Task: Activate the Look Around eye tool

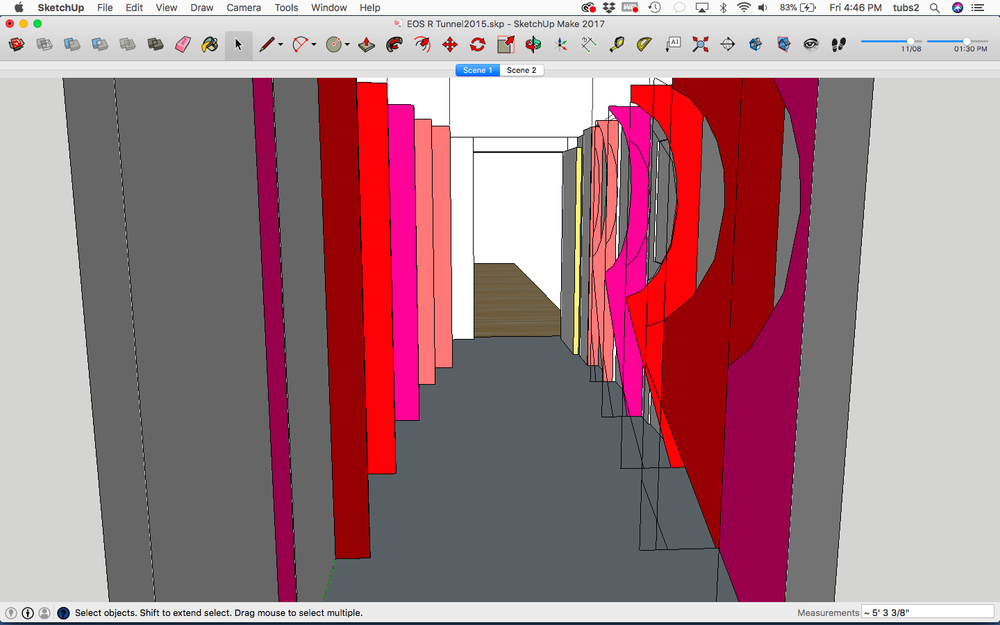Action: pos(811,45)
